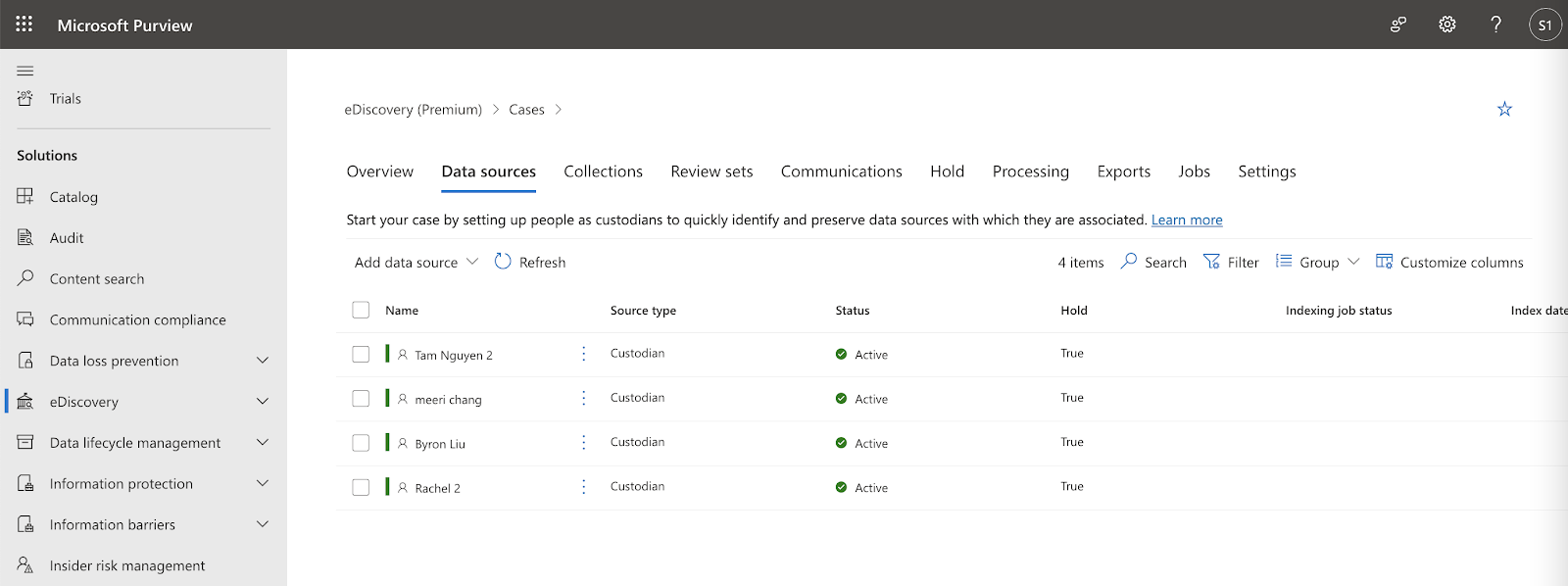The width and height of the screenshot is (1568, 586).
Task: Switch to the Exports tab
Action: point(1124,171)
